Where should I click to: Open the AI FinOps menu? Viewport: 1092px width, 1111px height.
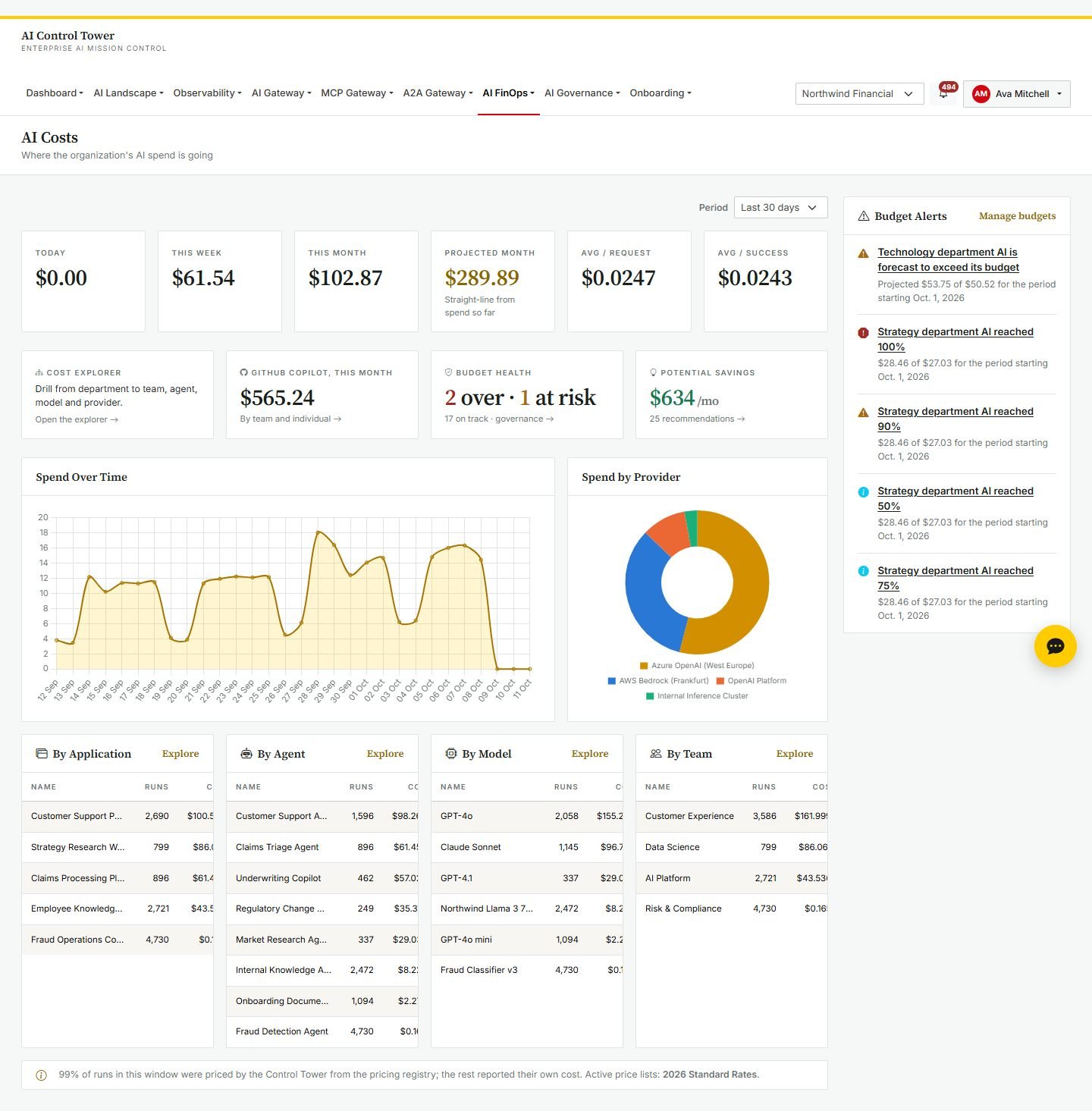point(509,93)
